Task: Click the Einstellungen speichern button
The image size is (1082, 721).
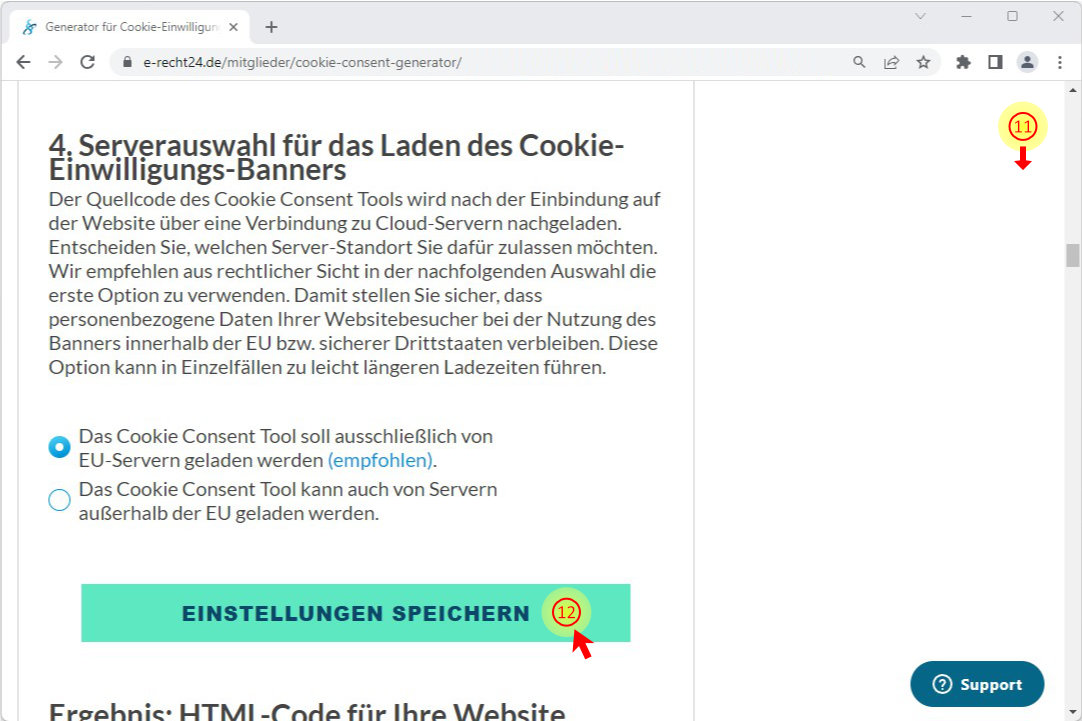Action: [x=355, y=613]
